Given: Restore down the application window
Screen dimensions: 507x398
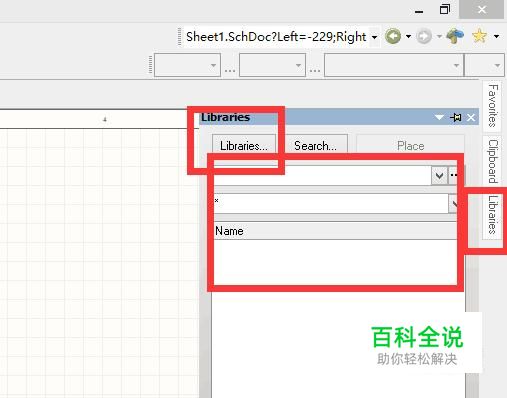Looking at the screenshot, I should coord(445,9).
